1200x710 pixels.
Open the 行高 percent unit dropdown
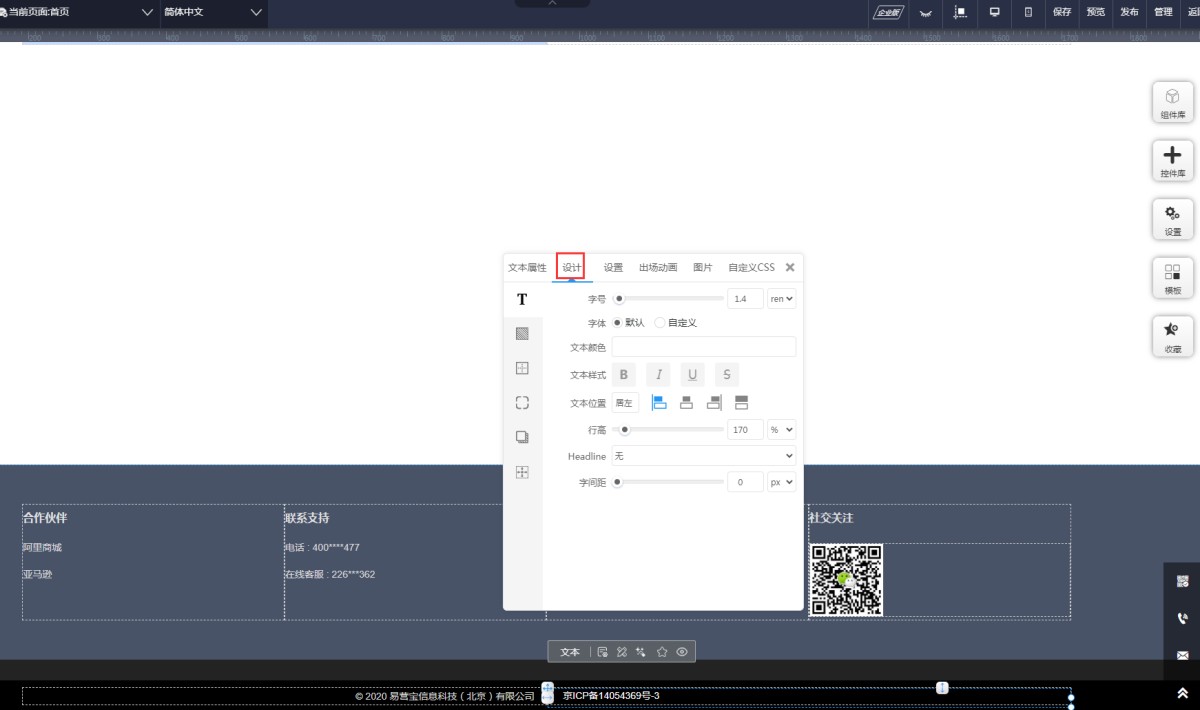[x=781, y=430]
